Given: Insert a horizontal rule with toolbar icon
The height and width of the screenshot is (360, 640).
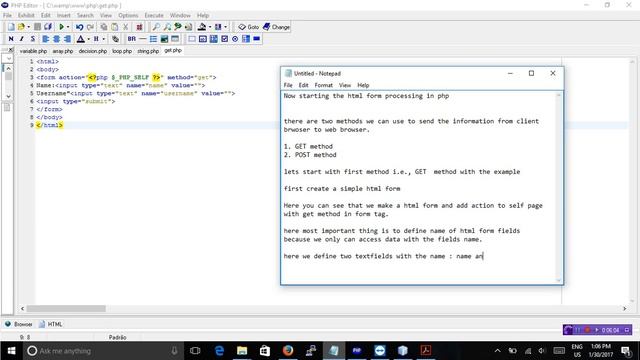Looking at the screenshot, I should point(142,39).
